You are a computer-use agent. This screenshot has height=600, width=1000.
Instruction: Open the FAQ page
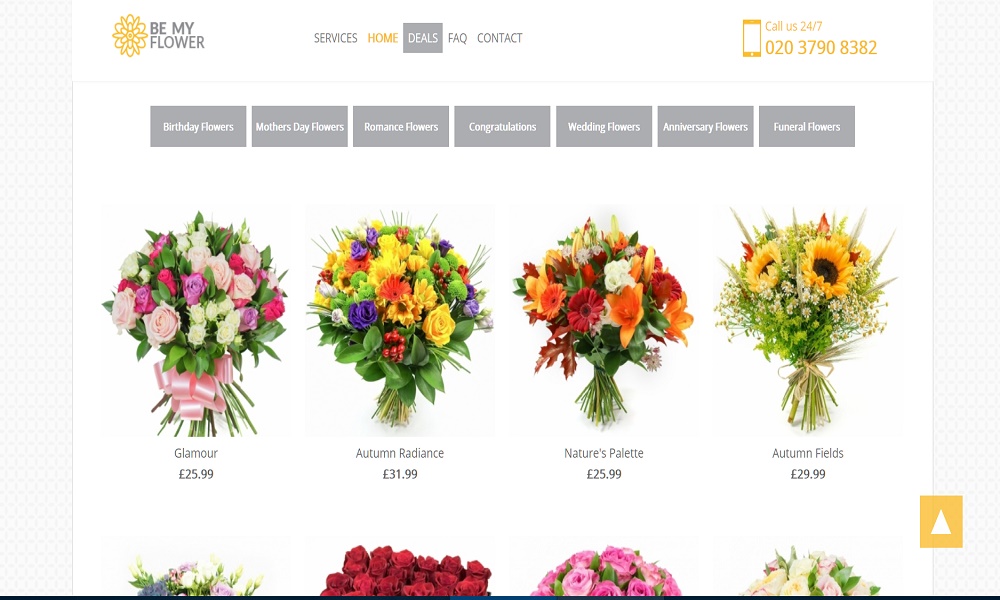(x=457, y=38)
